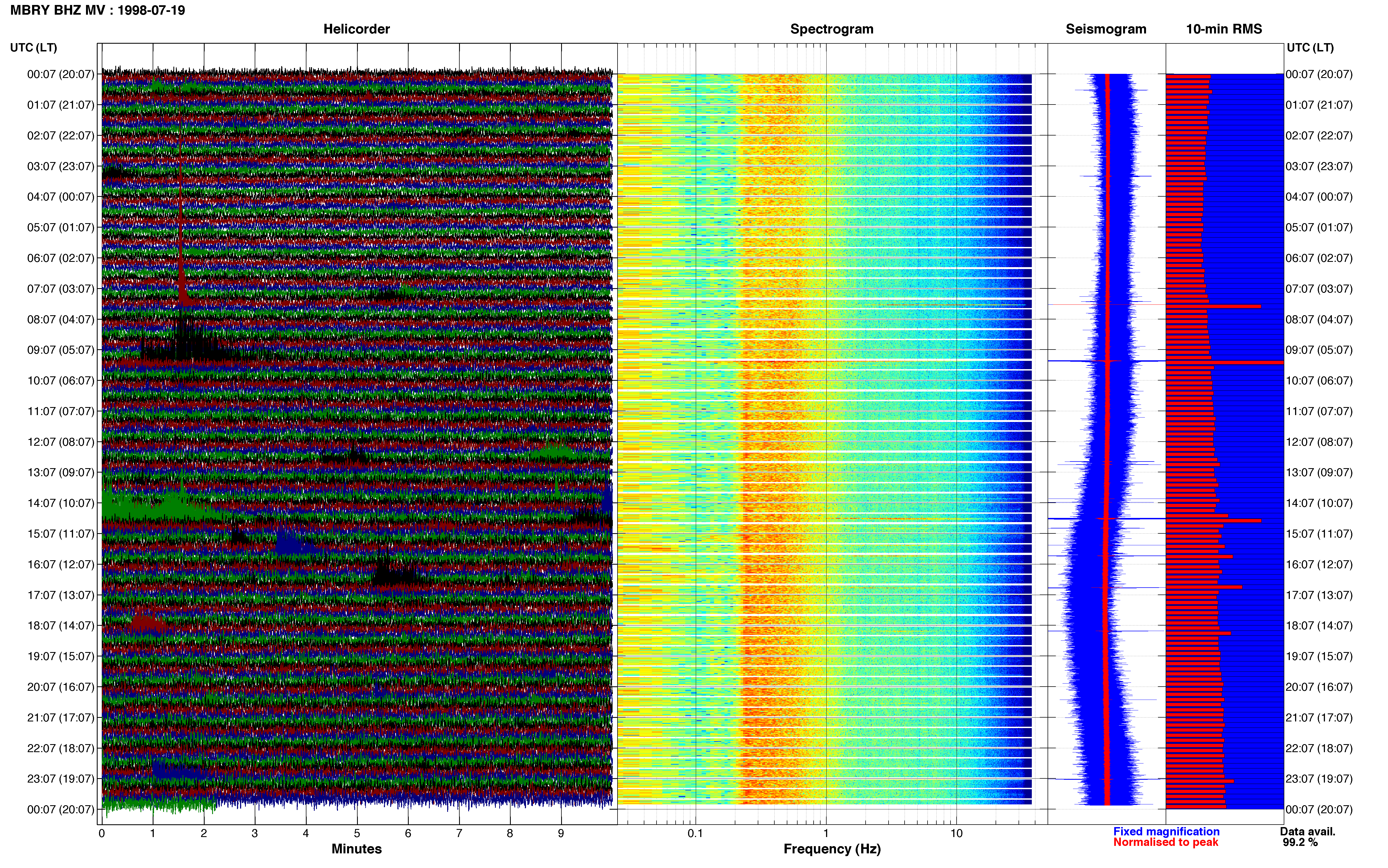Click the '5' tick on the Minutes axis
Screen dimensions: 1388x868
pyautogui.click(x=357, y=833)
